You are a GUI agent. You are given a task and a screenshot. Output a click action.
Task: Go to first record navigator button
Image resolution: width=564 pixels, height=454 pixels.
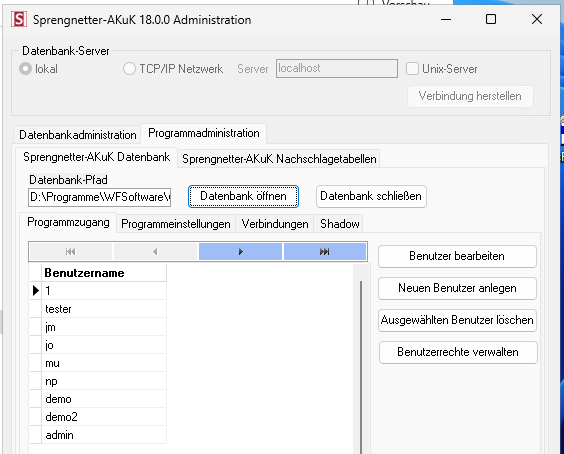point(70,251)
